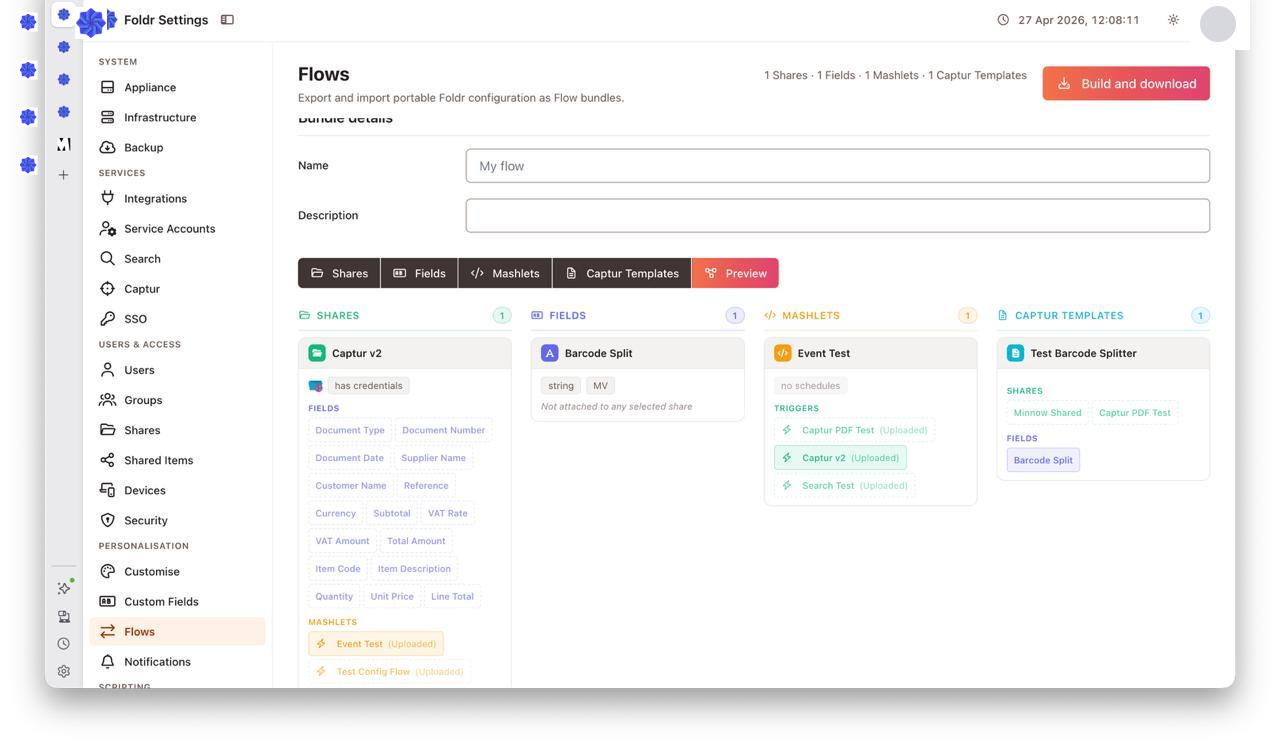This screenshot has width=1280, height=747.
Task: Expand the Captur Templates count badge
Action: tap(1199, 314)
